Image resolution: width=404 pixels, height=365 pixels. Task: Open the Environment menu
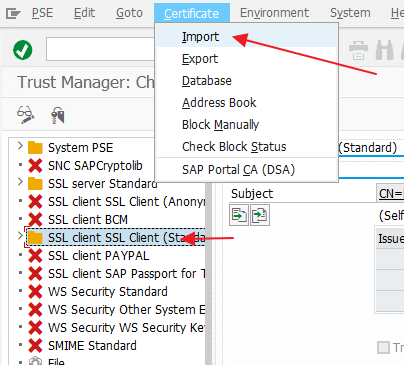click(274, 13)
